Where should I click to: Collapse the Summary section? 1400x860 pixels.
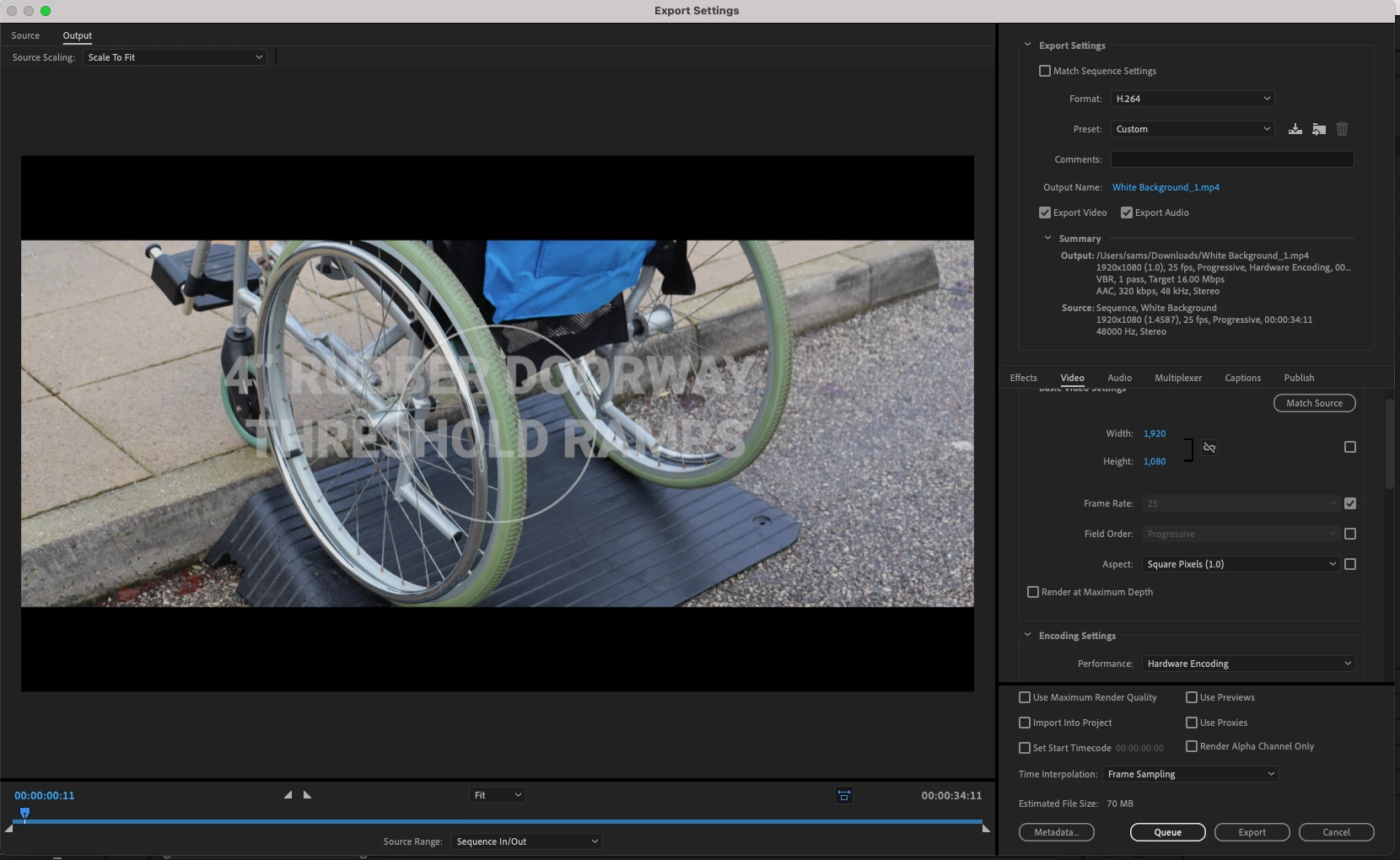(1047, 239)
